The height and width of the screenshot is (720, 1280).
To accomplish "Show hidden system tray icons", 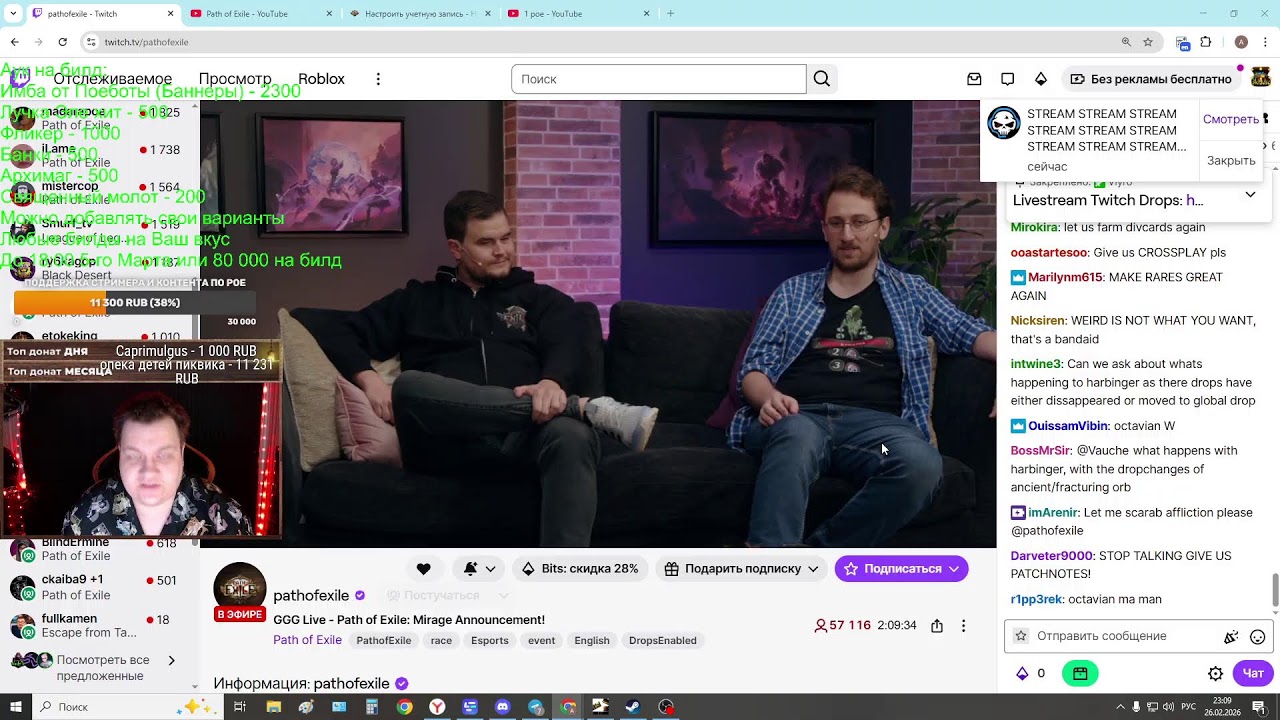I will pyautogui.click(x=1120, y=707).
